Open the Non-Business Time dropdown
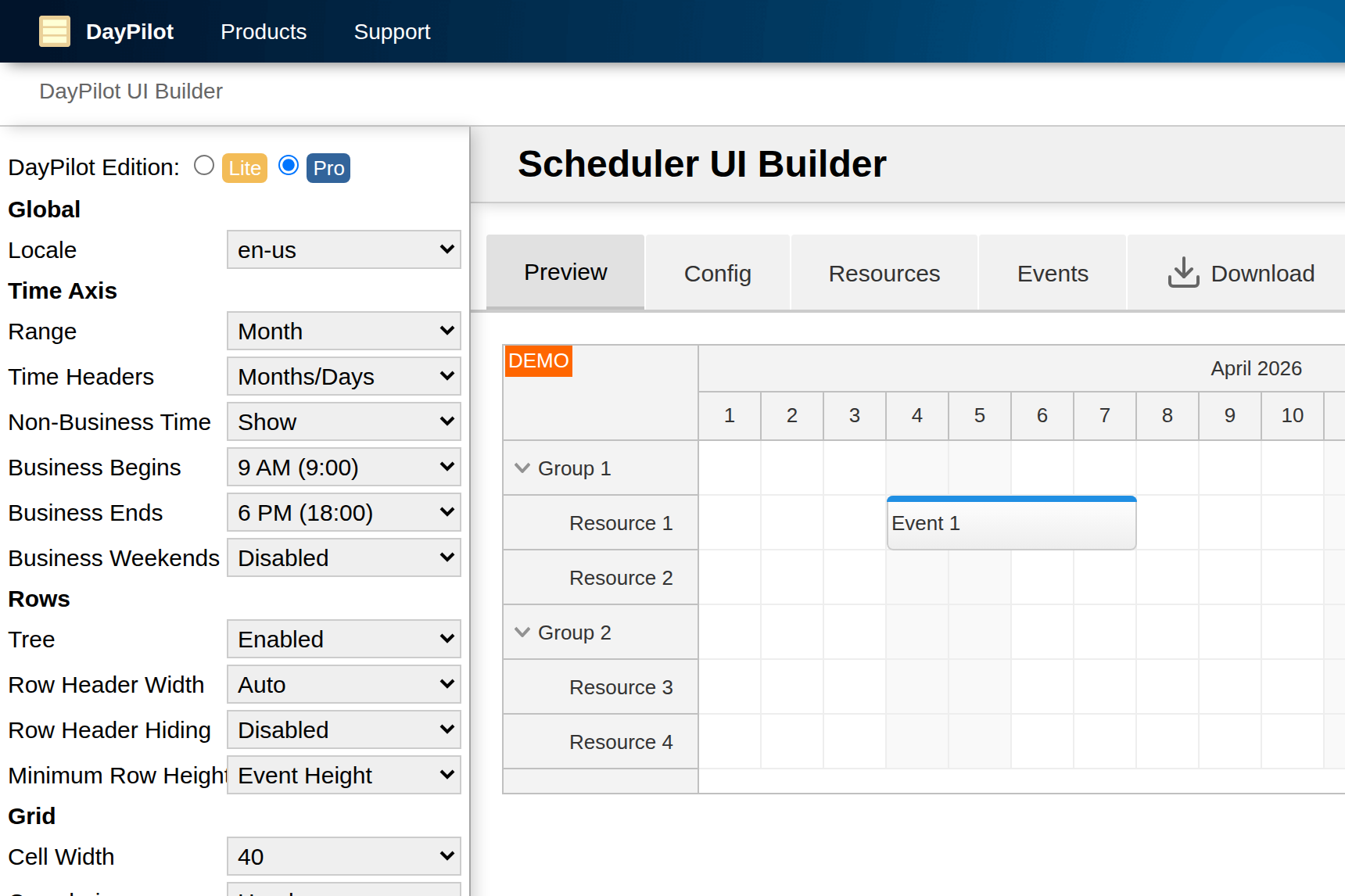The width and height of the screenshot is (1345, 896). click(x=343, y=421)
